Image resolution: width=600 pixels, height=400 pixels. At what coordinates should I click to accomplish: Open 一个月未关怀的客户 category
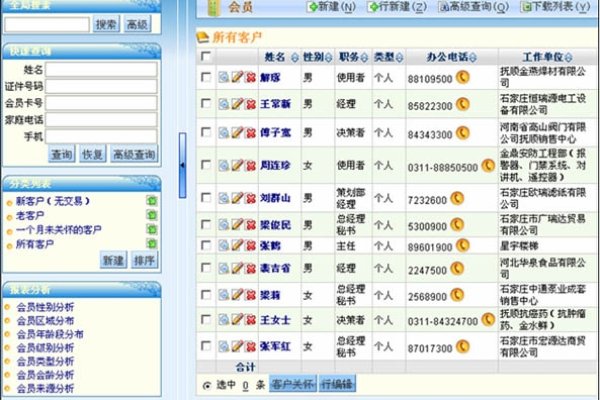coord(59,230)
